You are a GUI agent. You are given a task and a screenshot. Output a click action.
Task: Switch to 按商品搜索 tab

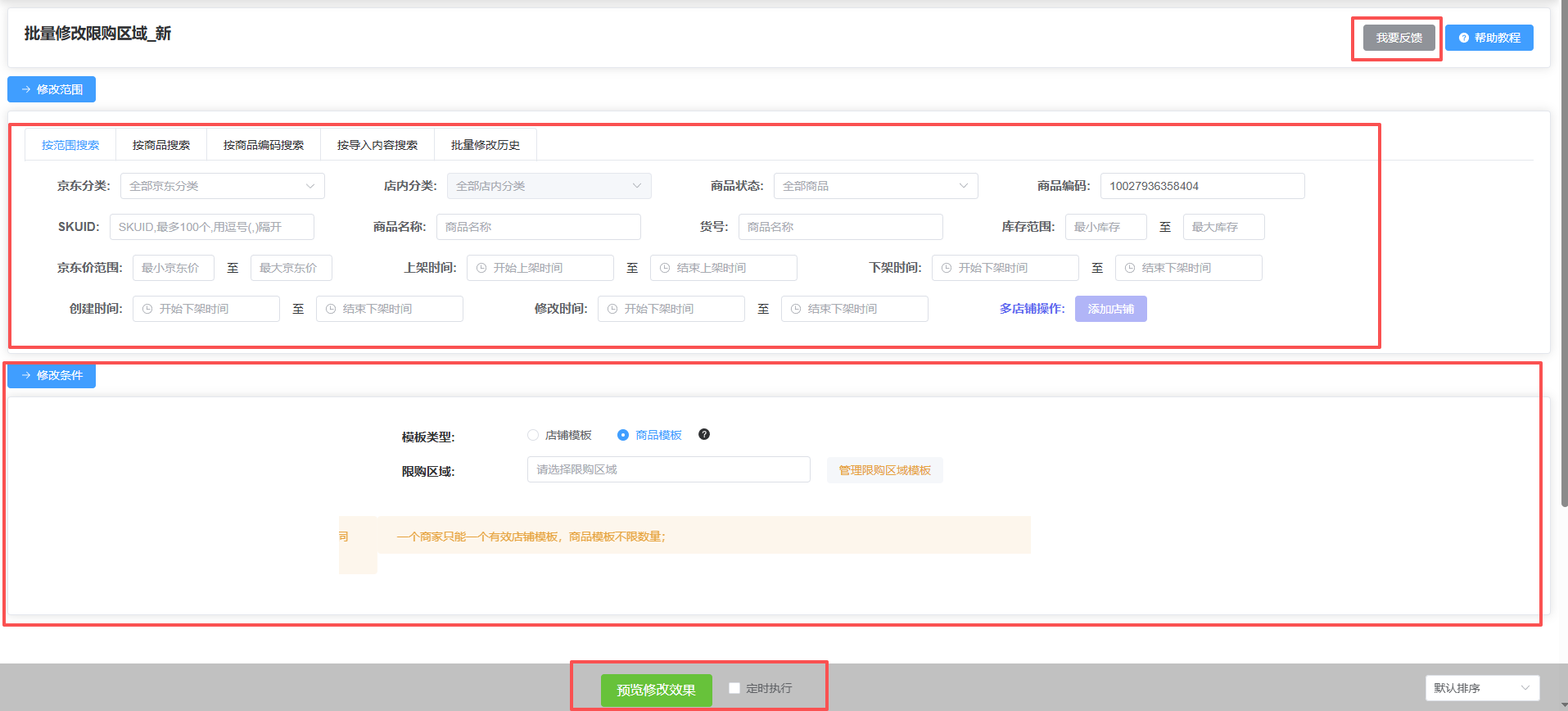[161, 145]
